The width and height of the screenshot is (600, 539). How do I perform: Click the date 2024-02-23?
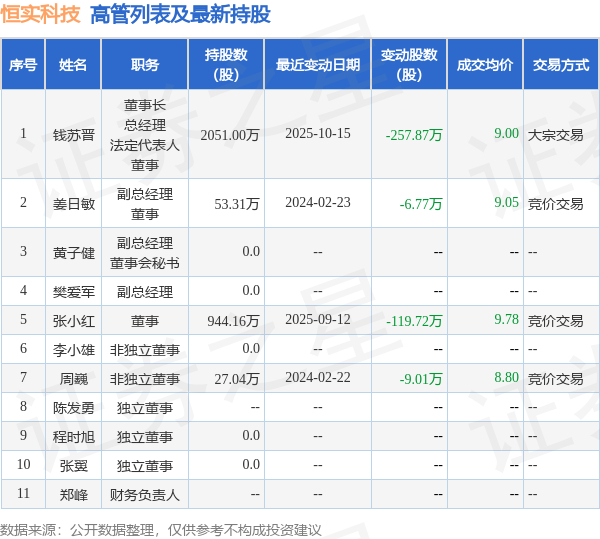point(318,202)
